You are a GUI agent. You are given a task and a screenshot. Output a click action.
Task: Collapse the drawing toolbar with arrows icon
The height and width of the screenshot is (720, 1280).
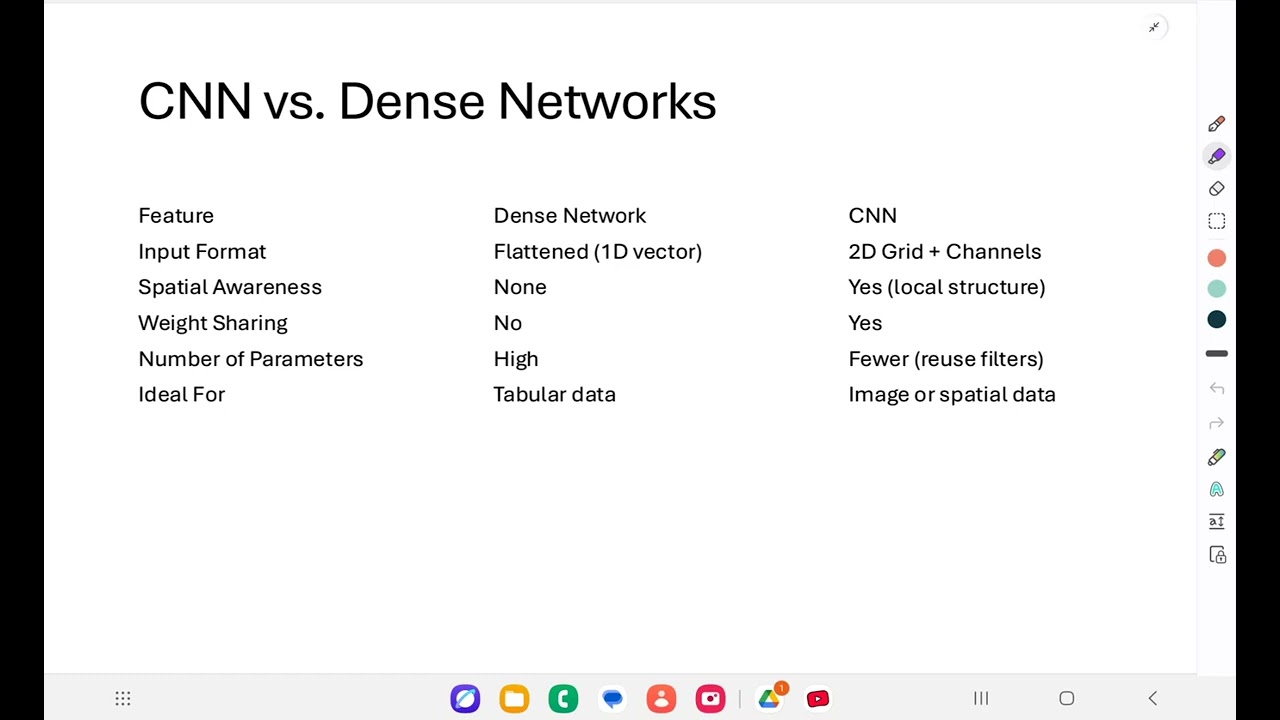[1154, 27]
